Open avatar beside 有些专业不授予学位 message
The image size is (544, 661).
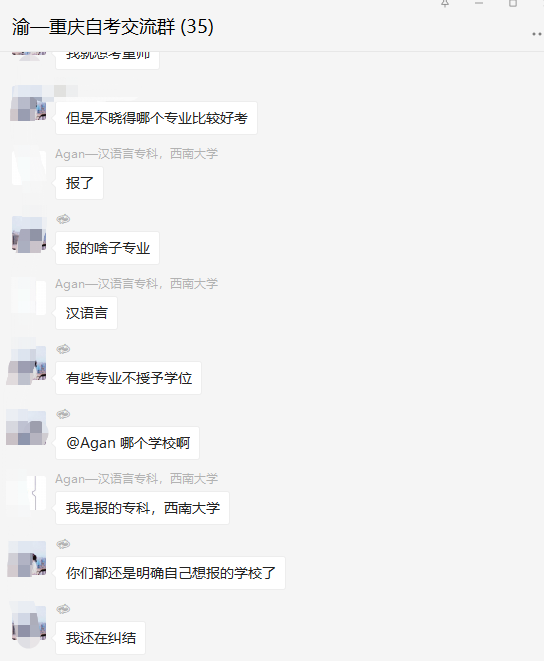point(29,363)
